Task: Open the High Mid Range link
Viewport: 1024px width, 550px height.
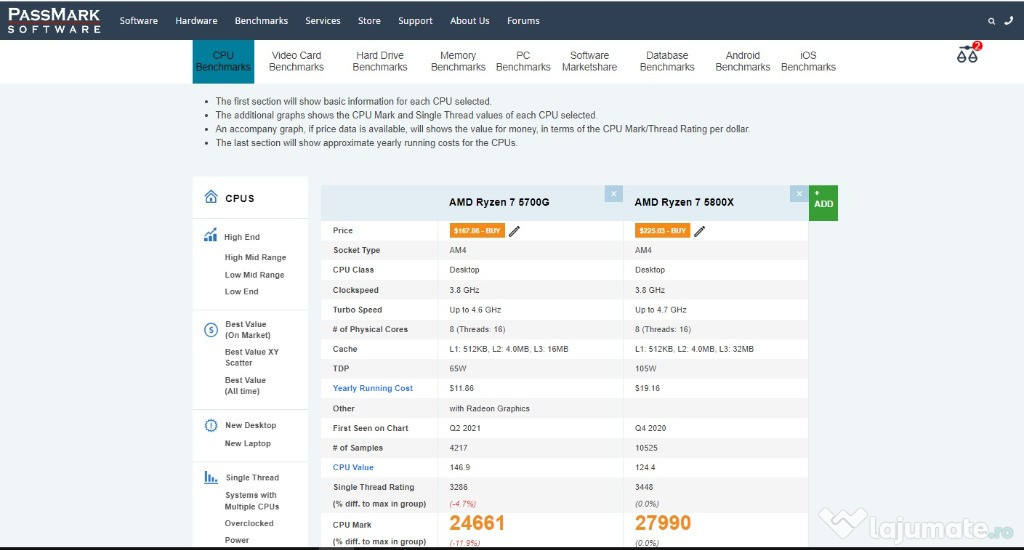Action: click(255, 257)
